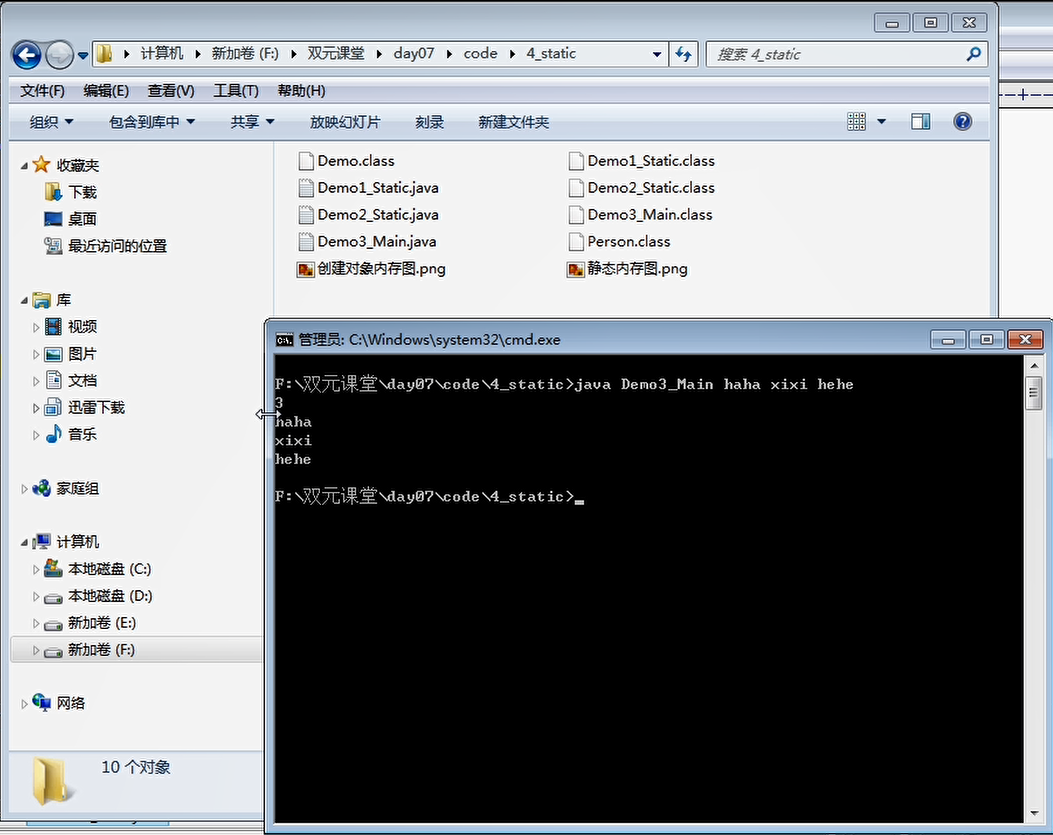Click the refresh icon in address bar
Image resolution: width=1053 pixels, height=835 pixels.
pos(682,54)
